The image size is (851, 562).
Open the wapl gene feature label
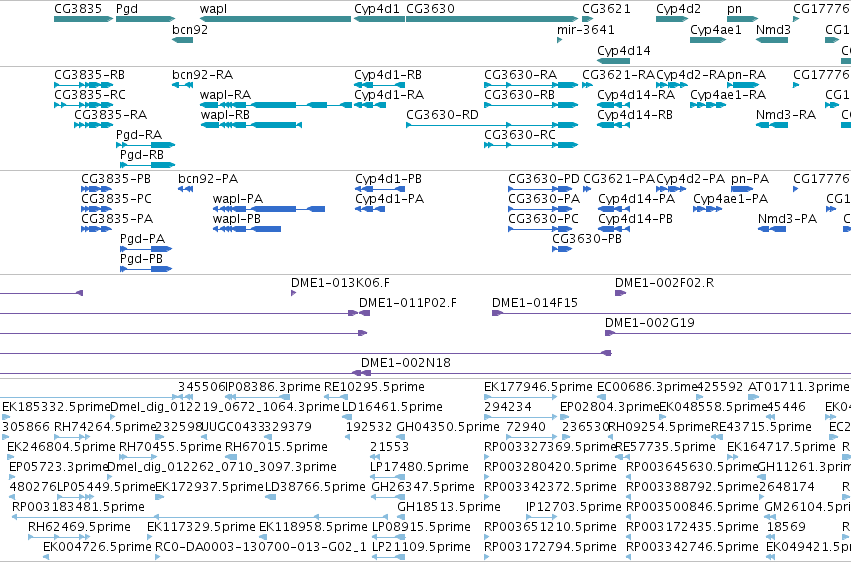coord(213,9)
